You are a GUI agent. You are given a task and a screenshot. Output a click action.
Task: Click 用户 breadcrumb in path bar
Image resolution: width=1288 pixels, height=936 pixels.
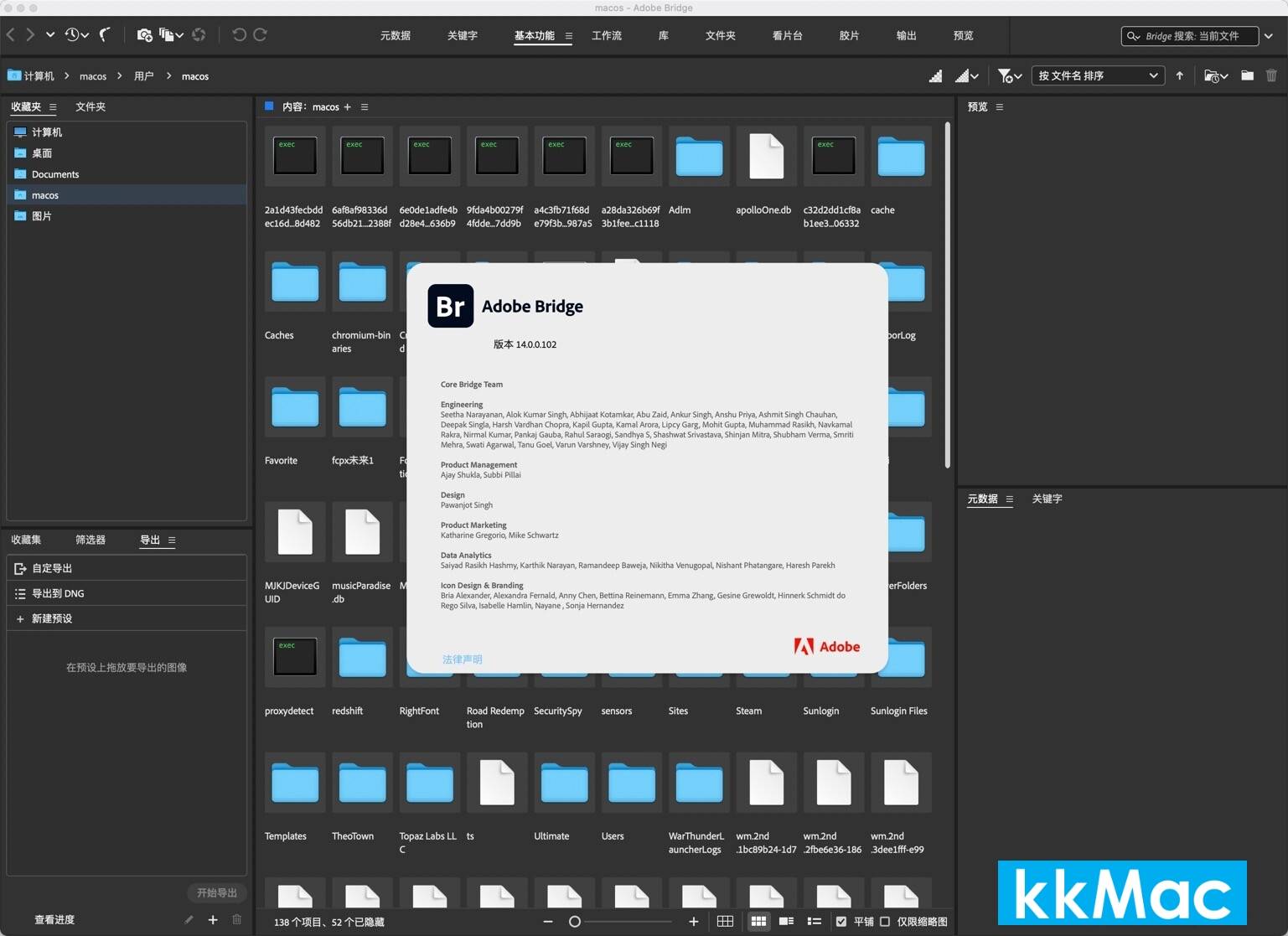click(144, 76)
